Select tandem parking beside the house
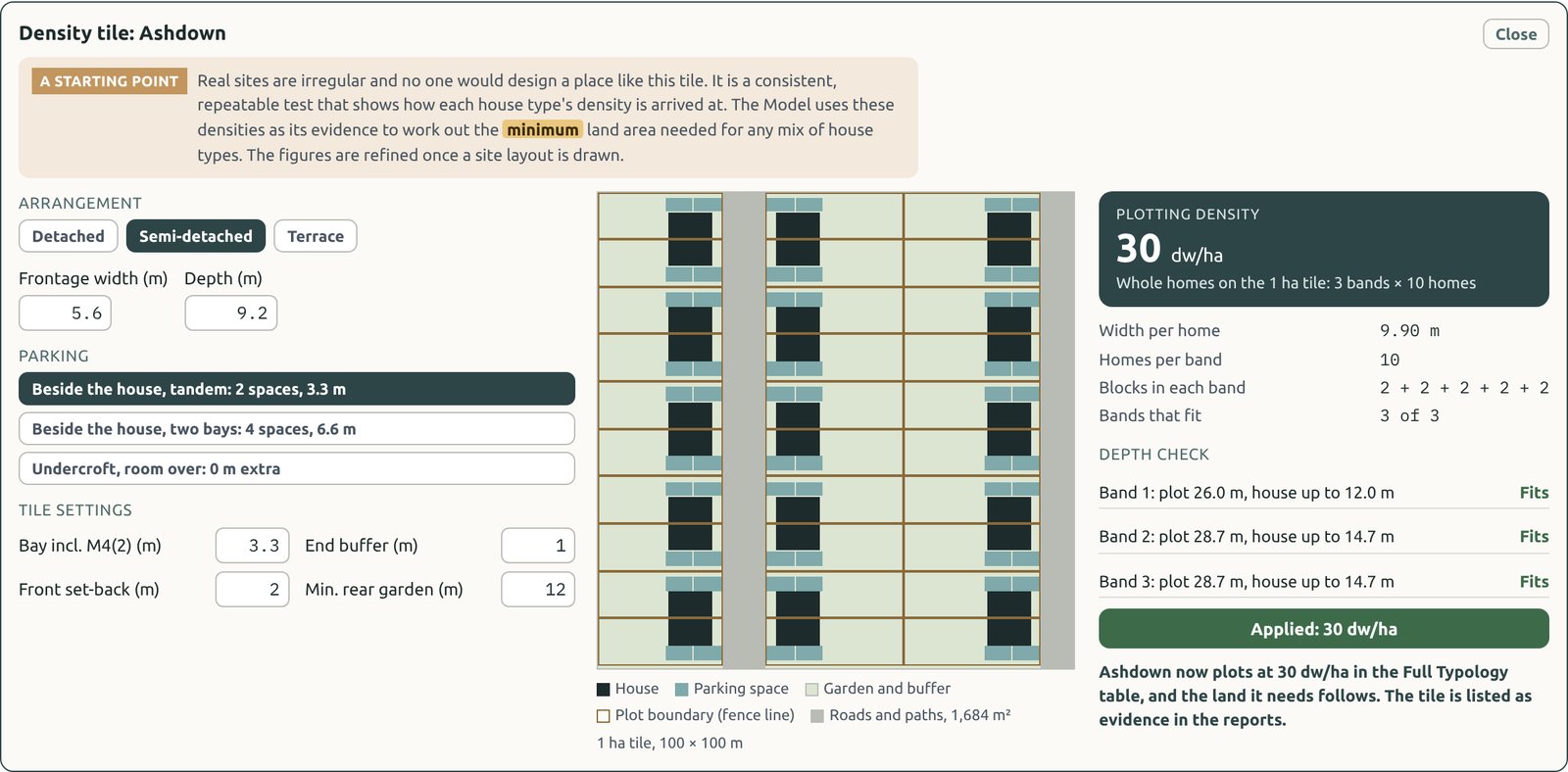The width and height of the screenshot is (1568, 772). (x=297, y=389)
